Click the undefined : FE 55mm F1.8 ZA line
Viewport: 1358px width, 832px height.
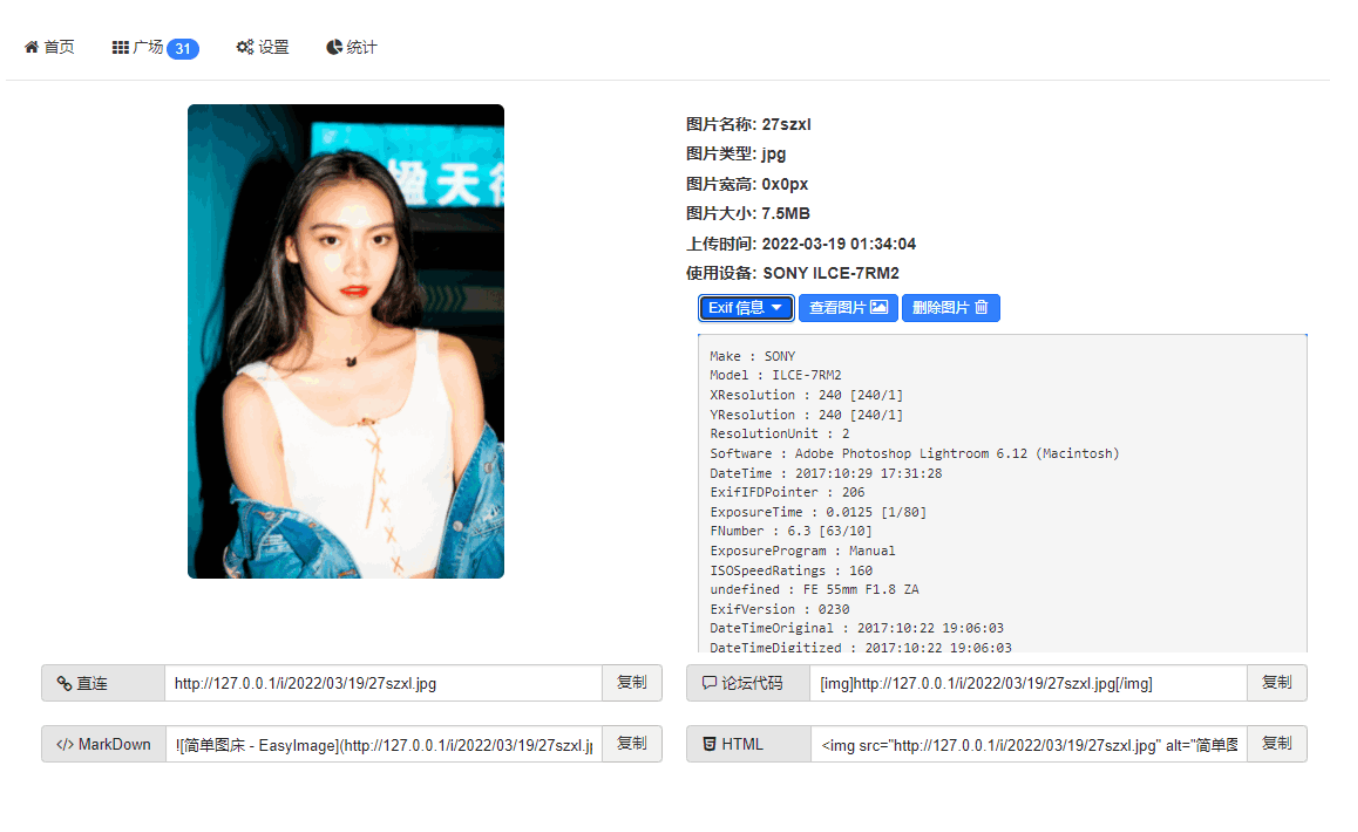coord(815,590)
